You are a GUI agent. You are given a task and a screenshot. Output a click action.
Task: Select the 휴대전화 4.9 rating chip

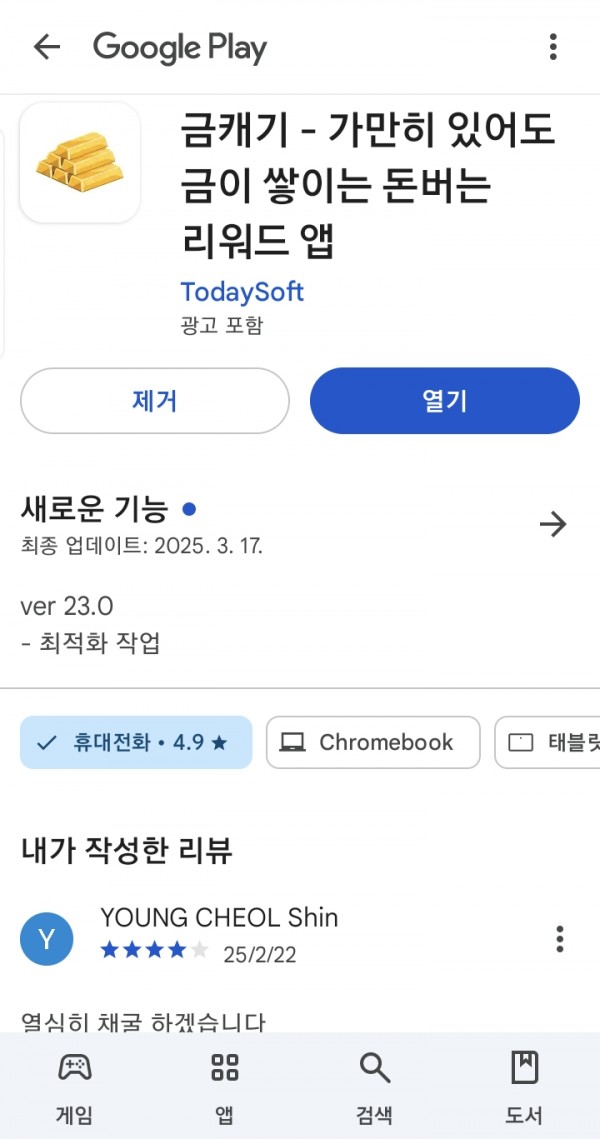tap(136, 742)
